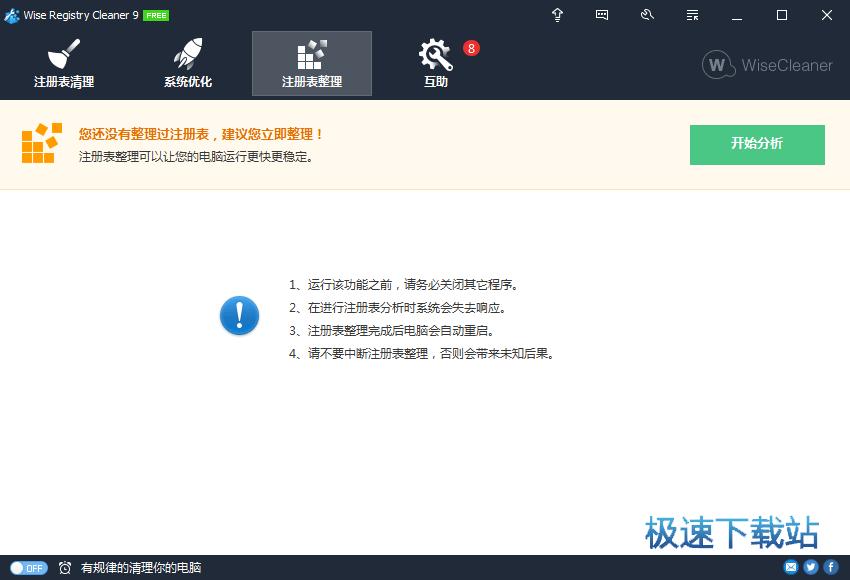Viewport: 850px width, 580px height.
Task: Expand the menu list icon in title bar
Action: pyautogui.click(x=692, y=15)
